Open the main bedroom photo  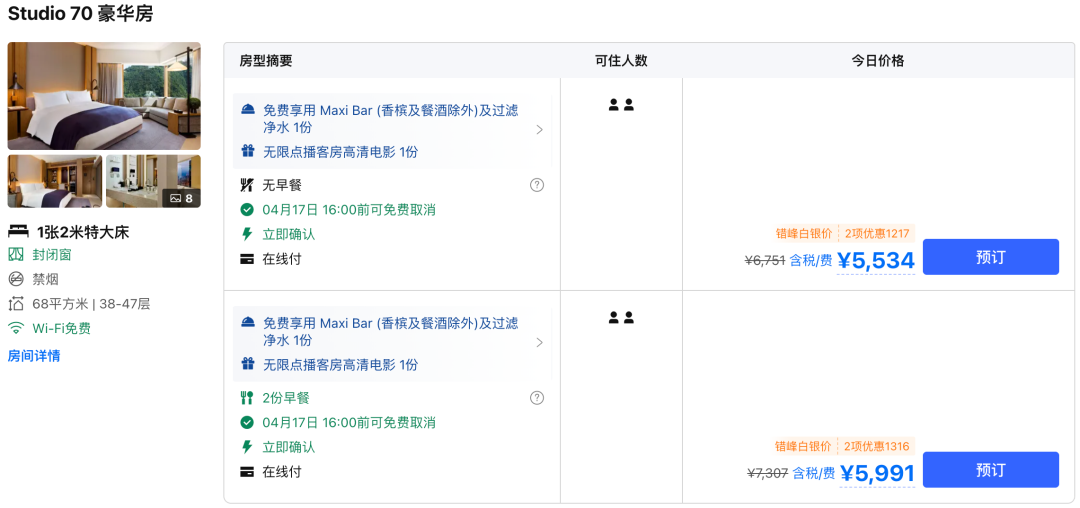click(104, 96)
